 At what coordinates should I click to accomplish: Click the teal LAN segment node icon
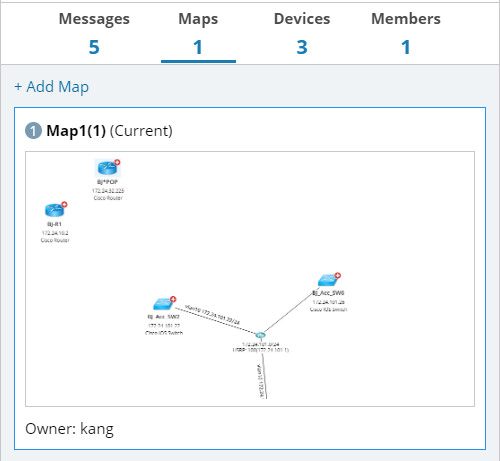click(x=260, y=335)
